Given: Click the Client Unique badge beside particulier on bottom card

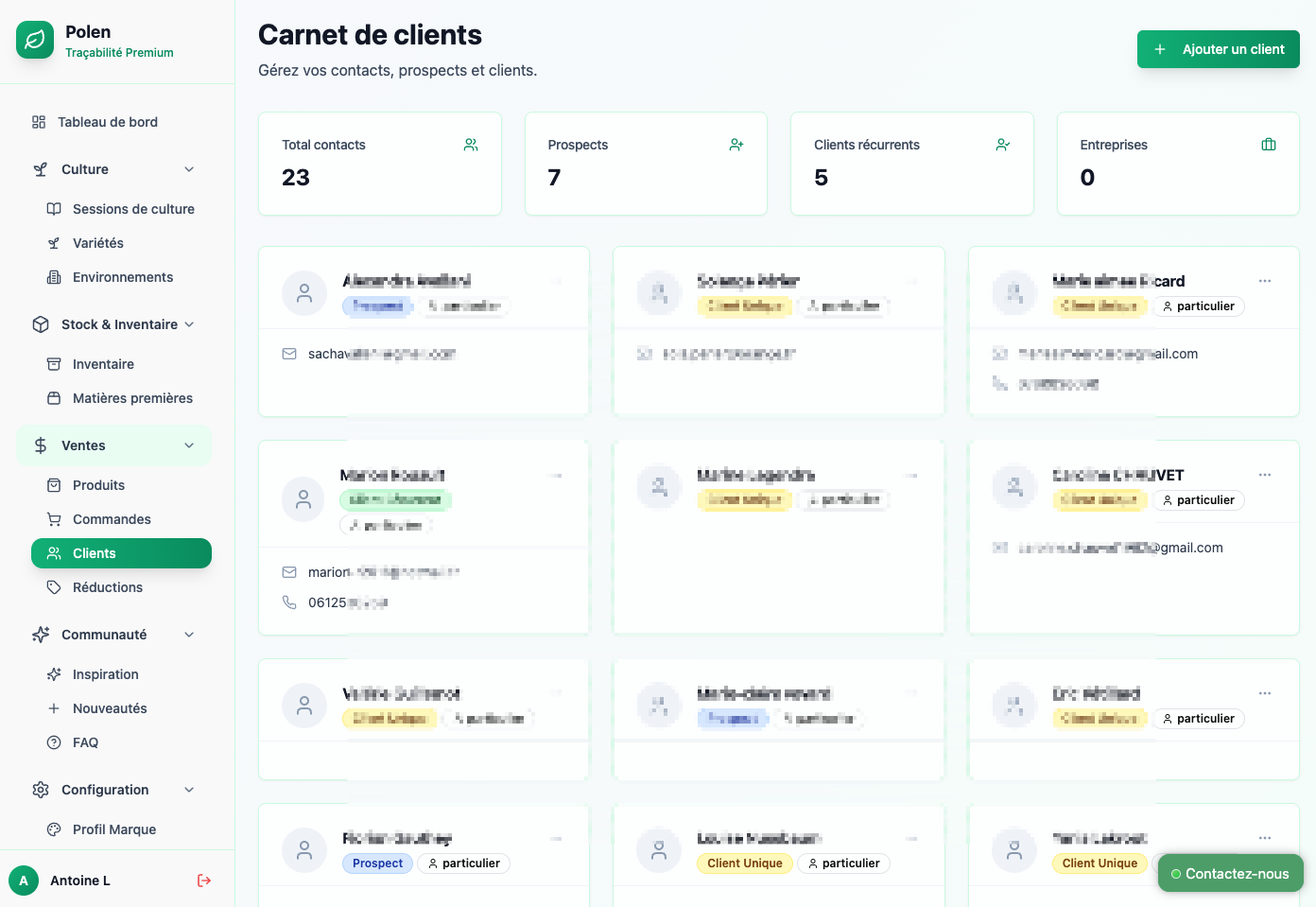Looking at the screenshot, I should tap(745, 863).
